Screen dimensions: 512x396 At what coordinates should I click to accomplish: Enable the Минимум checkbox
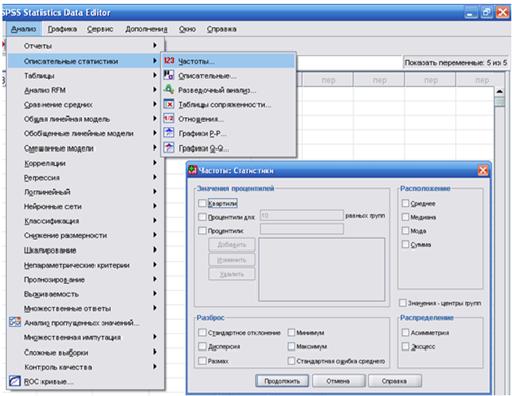pos(291,332)
